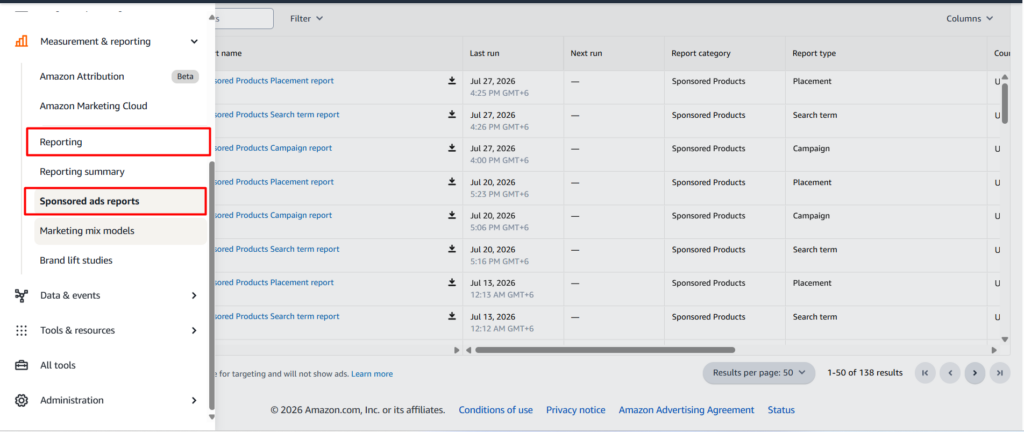The width and height of the screenshot is (1024, 432).
Task: Download the Jul 27 4:00 PM Campaign report
Action: click(x=451, y=148)
